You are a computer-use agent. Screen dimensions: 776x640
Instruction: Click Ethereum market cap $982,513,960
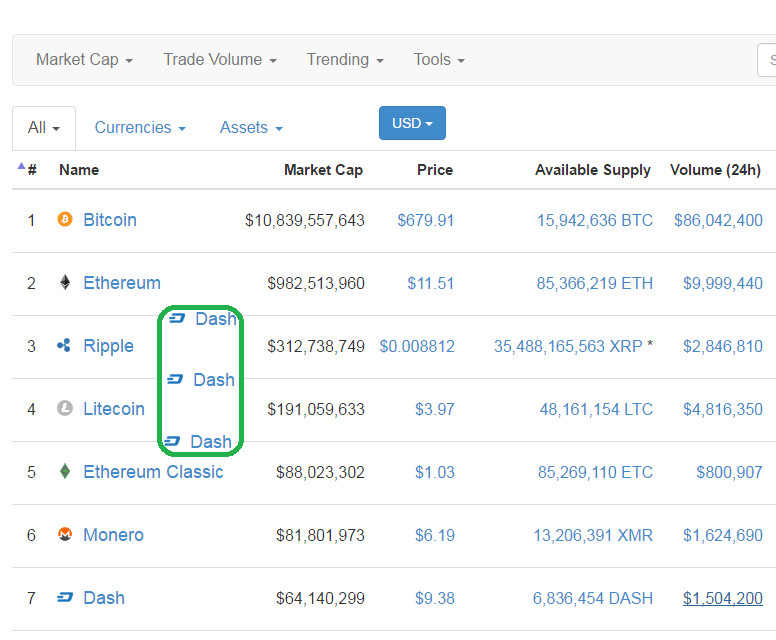click(x=316, y=283)
